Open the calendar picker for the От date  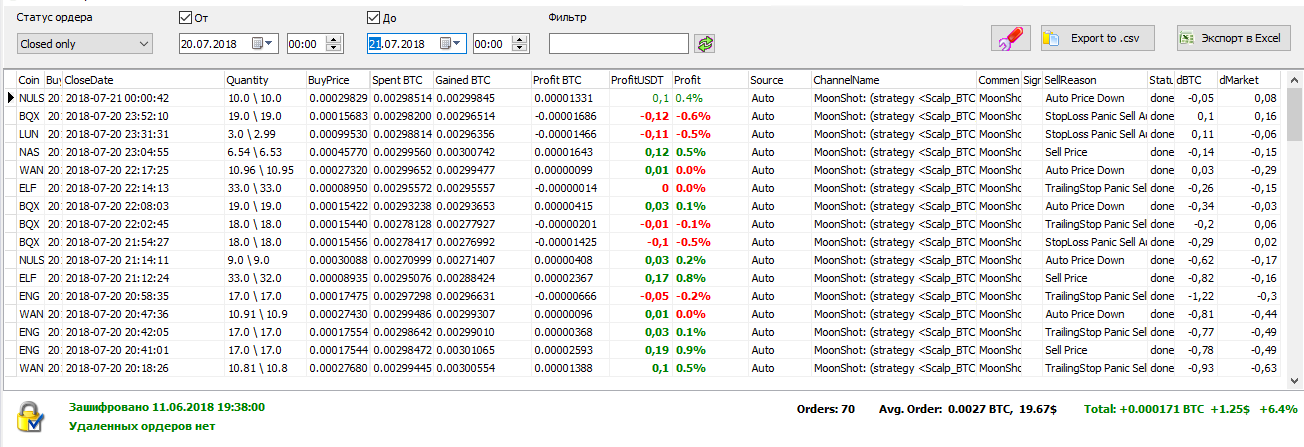pos(259,44)
